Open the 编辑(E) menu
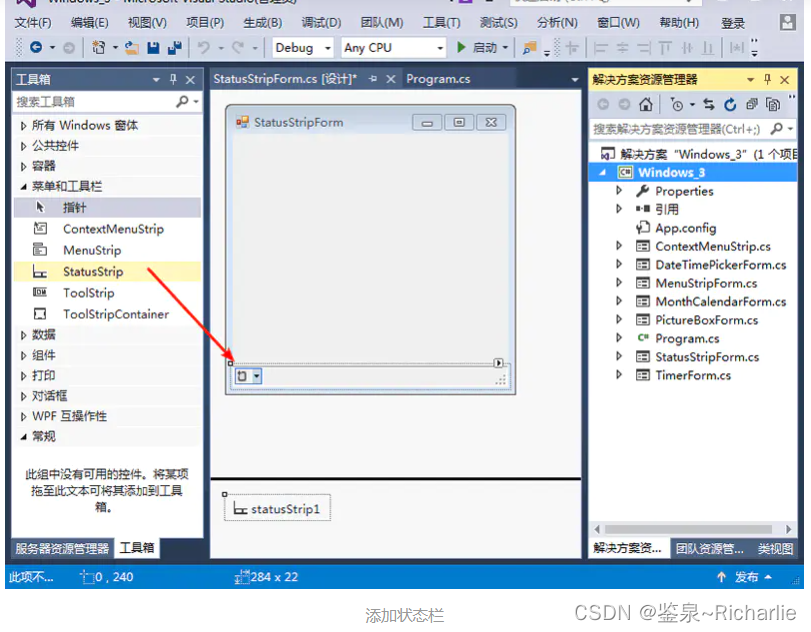 pyautogui.click(x=90, y=23)
